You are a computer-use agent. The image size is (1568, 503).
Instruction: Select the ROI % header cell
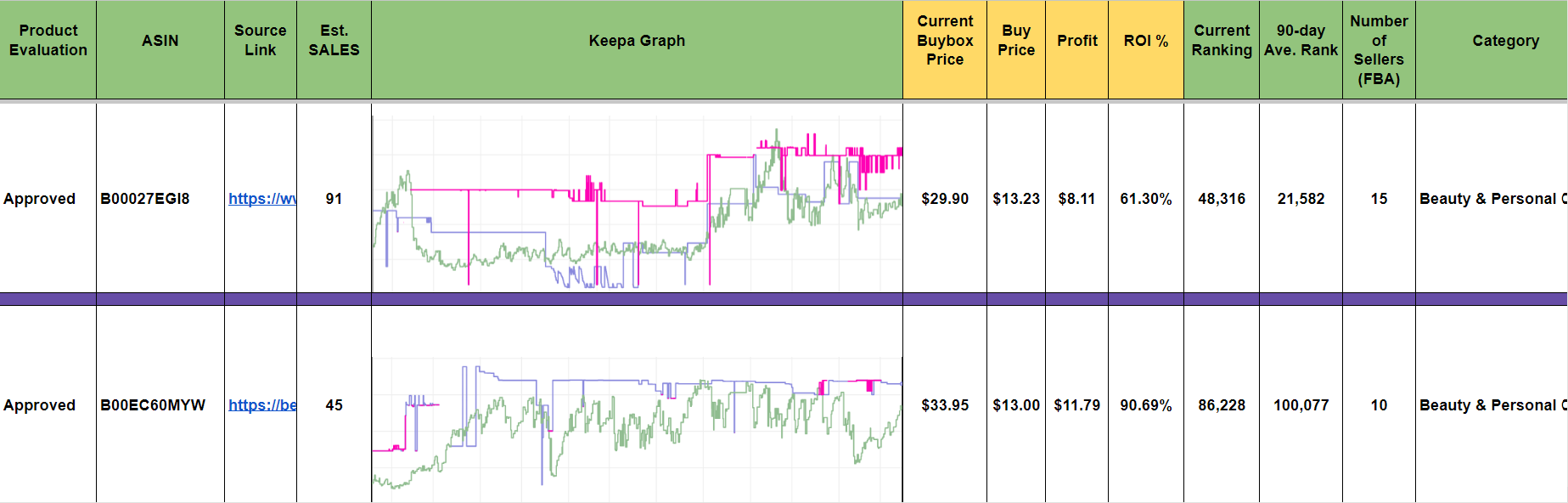click(1145, 41)
